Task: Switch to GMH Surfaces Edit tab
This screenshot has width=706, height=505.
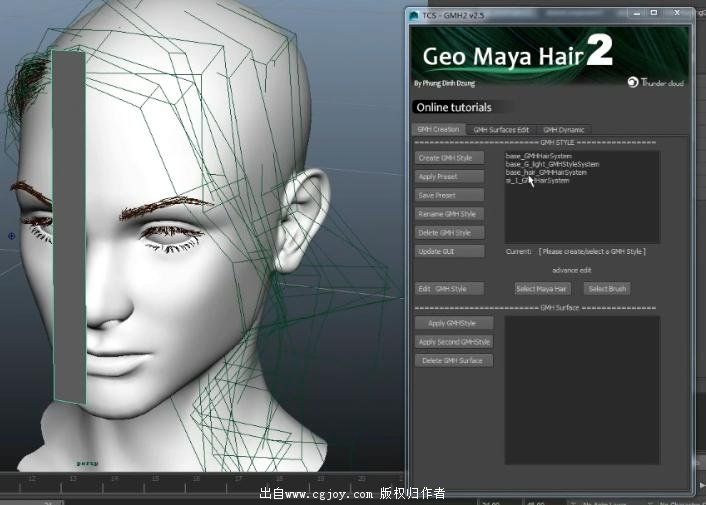Action: pos(501,130)
